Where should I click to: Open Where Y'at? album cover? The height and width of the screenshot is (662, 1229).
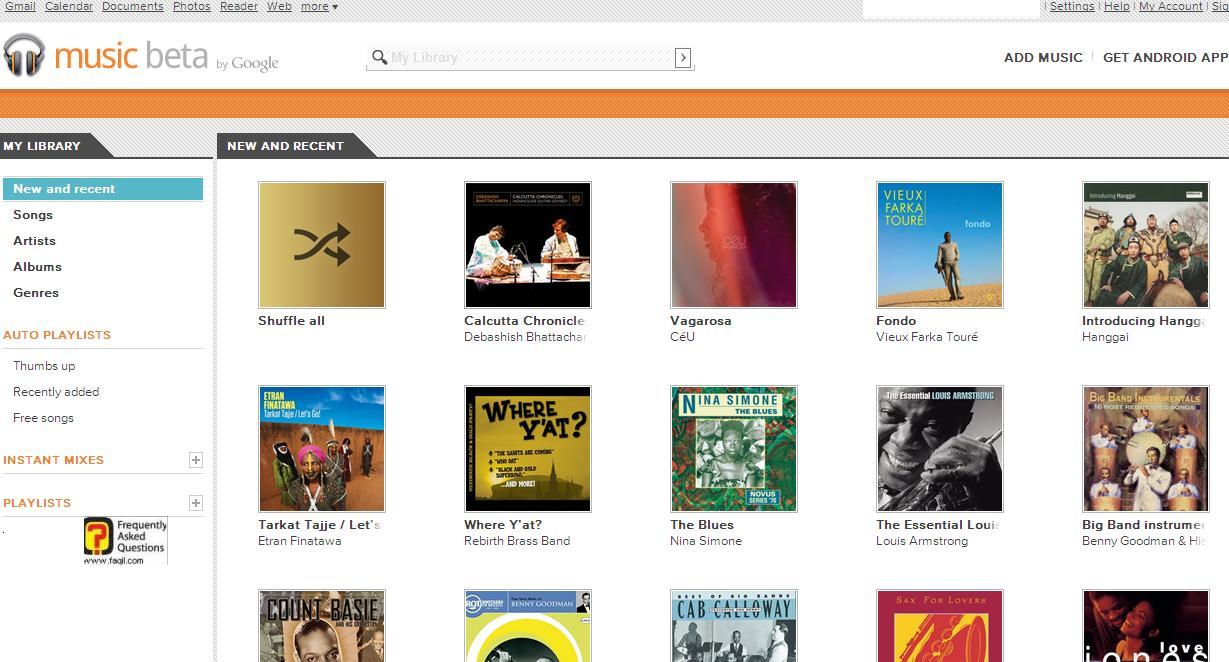point(527,449)
